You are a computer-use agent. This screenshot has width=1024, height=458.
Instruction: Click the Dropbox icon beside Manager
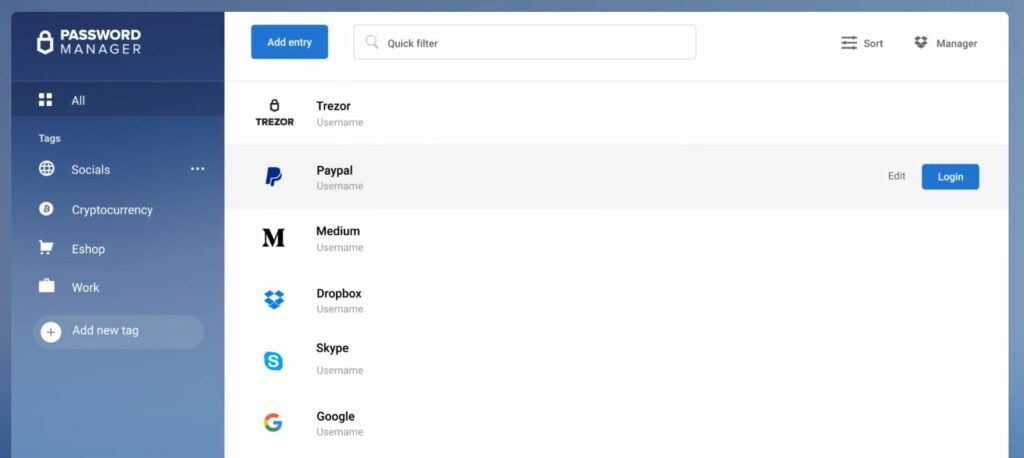(921, 42)
